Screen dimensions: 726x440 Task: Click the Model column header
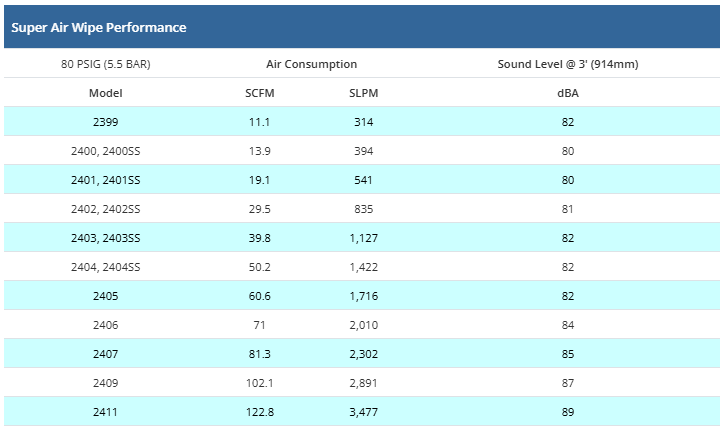[x=106, y=93]
